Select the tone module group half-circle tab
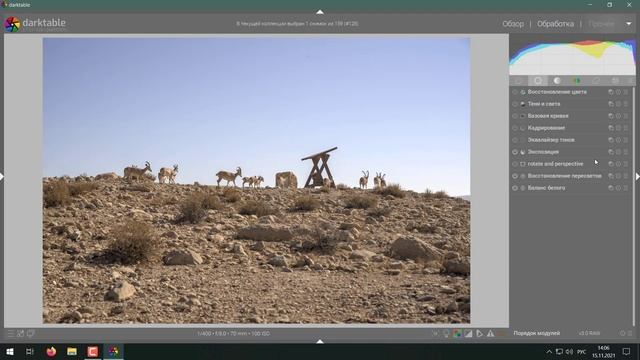Image resolution: width=640 pixels, height=360 pixels. 557,81
